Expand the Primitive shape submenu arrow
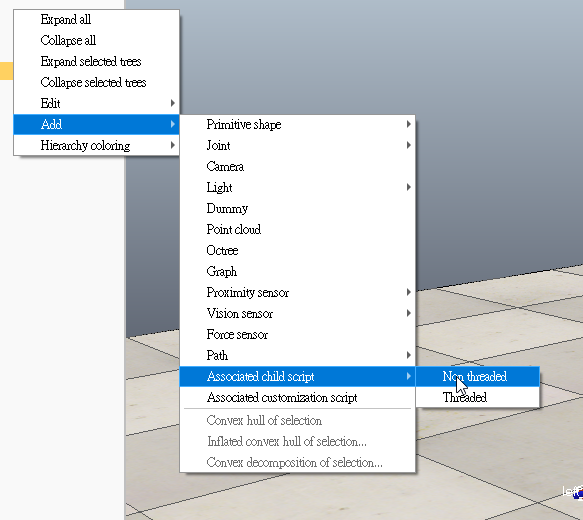The image size is (583, 520). (x=408, y=124)
